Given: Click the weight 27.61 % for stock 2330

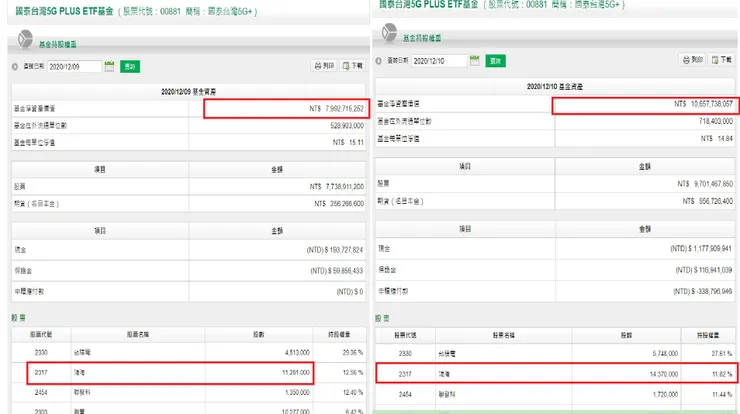Looking at the screenshot, I should pyautogui.click(x=722, y=354).
